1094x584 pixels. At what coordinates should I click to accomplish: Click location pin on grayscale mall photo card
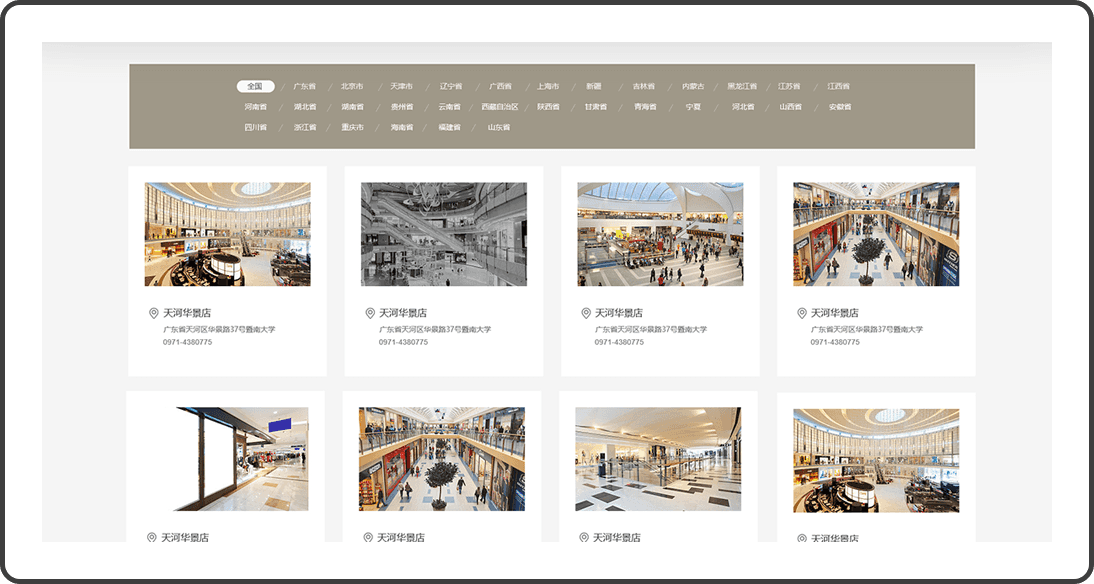point(370,313)
